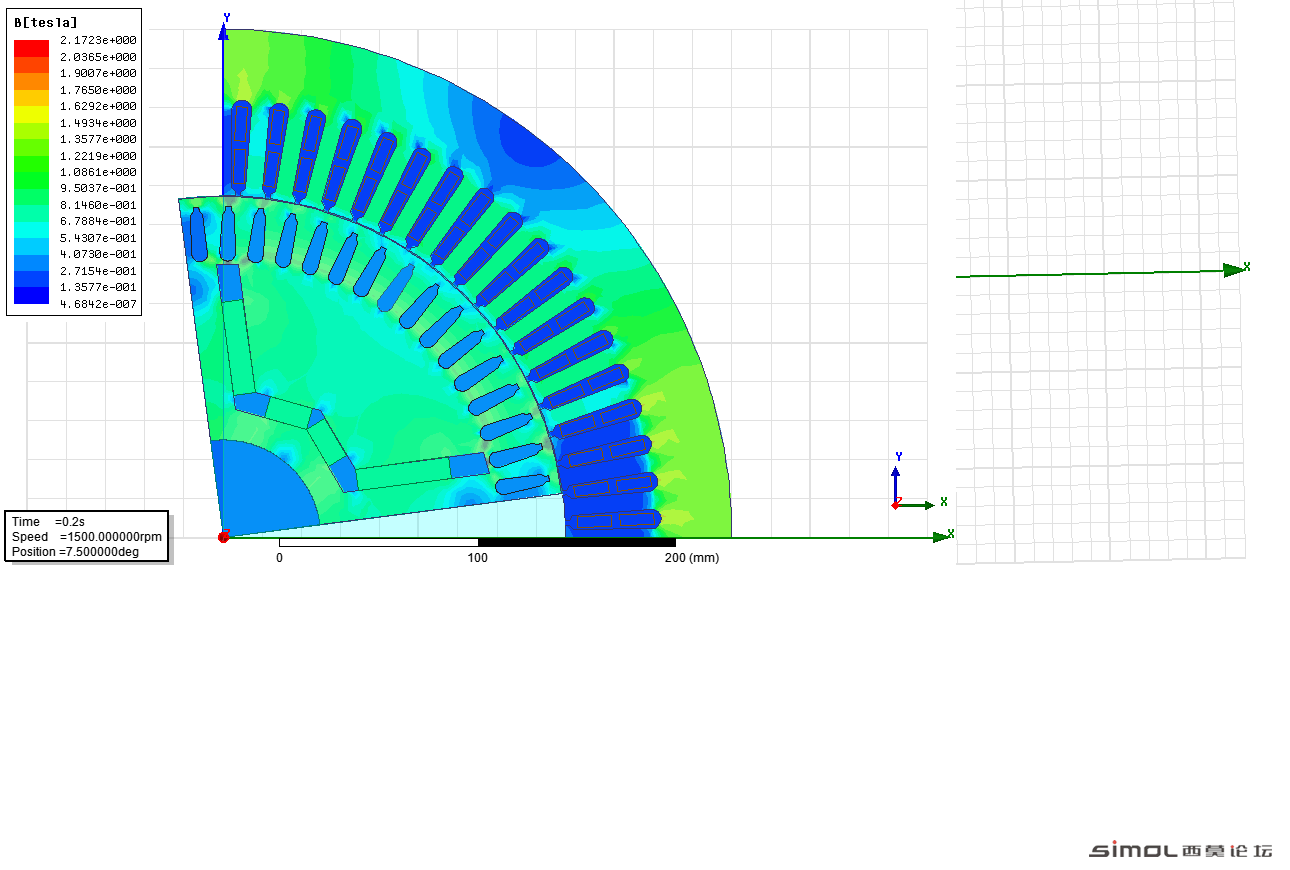Select legend value 1.3577e-001
The width and height of the screenshot is (1290, 870).
click(98, 287)
